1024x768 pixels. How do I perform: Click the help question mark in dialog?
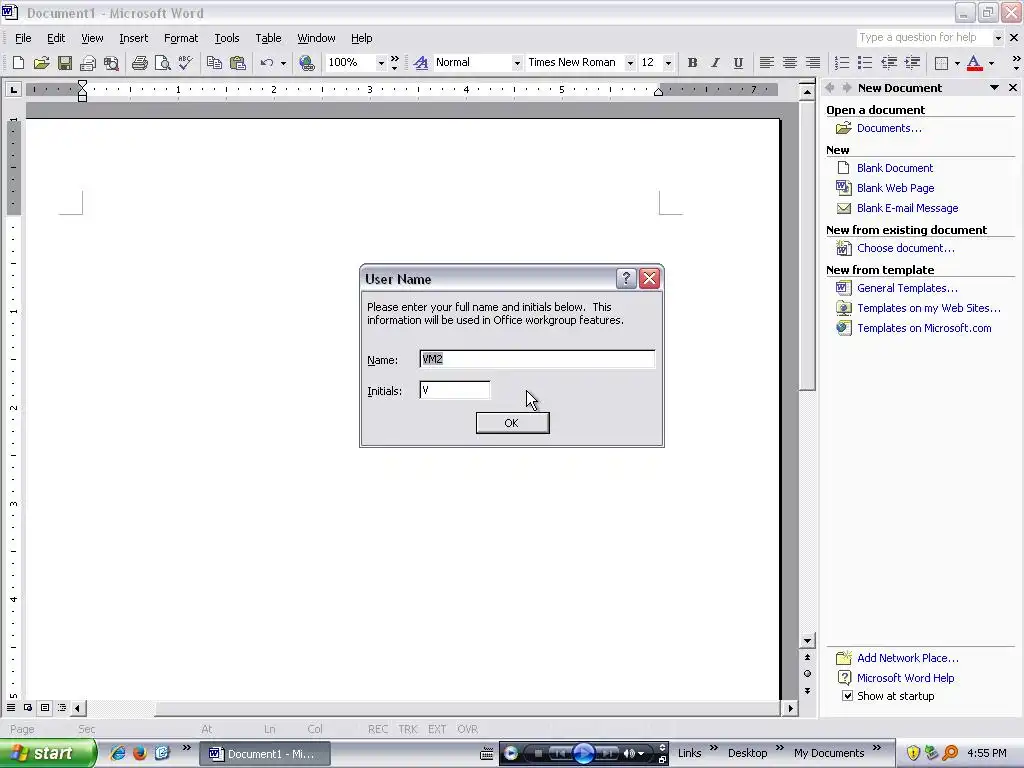(x=626, y=279)
